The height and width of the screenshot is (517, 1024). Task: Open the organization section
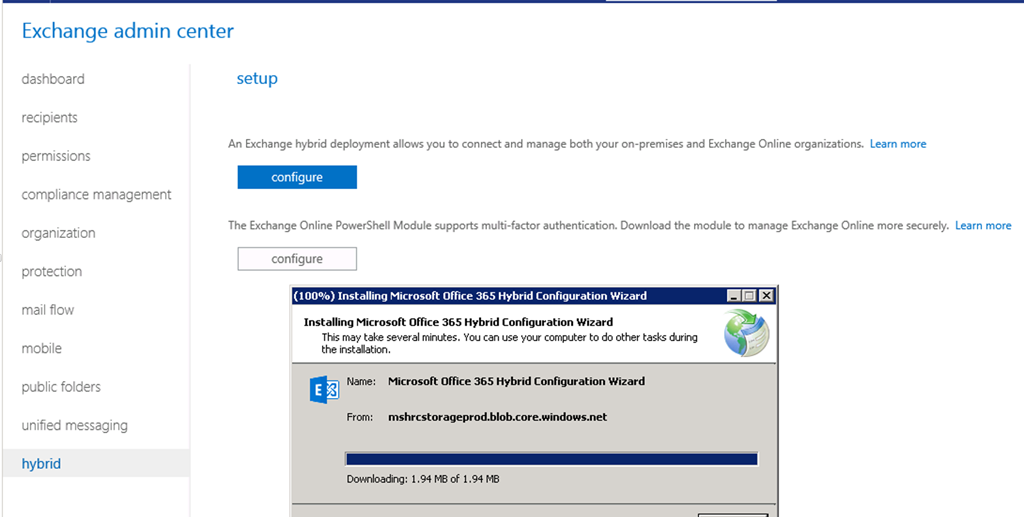pos(58,233)
